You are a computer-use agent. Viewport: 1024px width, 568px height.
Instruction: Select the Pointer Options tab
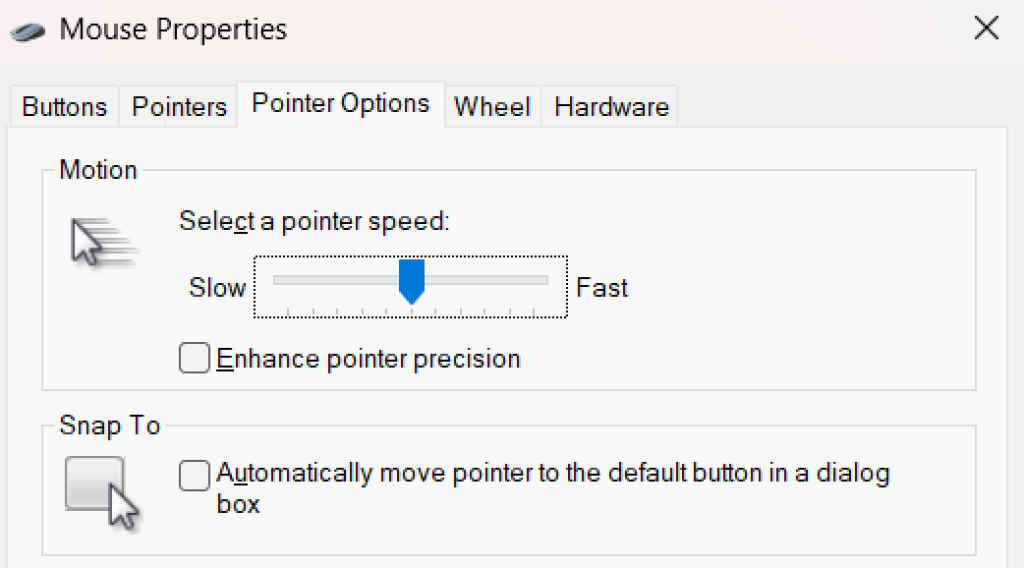point(340,104)
